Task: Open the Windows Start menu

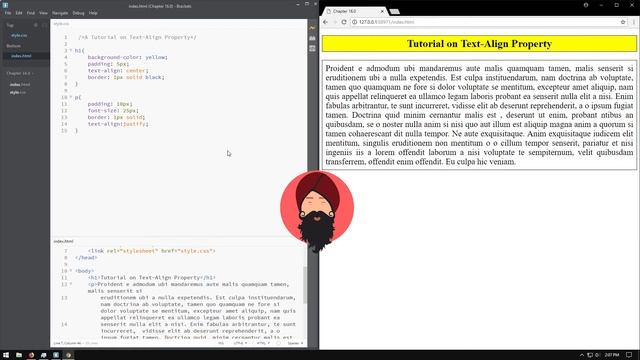Action: tap(6, 355)
